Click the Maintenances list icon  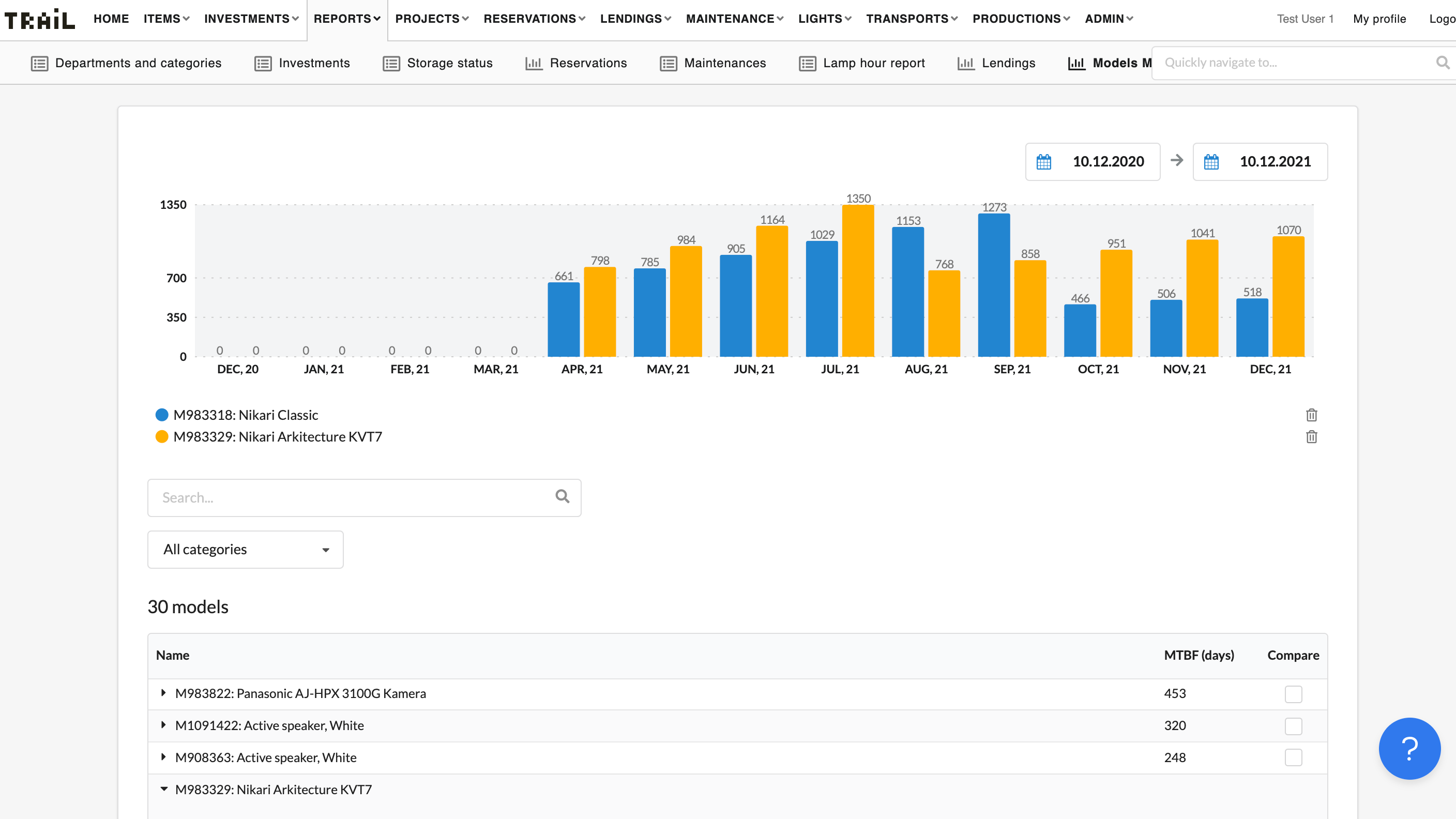point(668,63)
